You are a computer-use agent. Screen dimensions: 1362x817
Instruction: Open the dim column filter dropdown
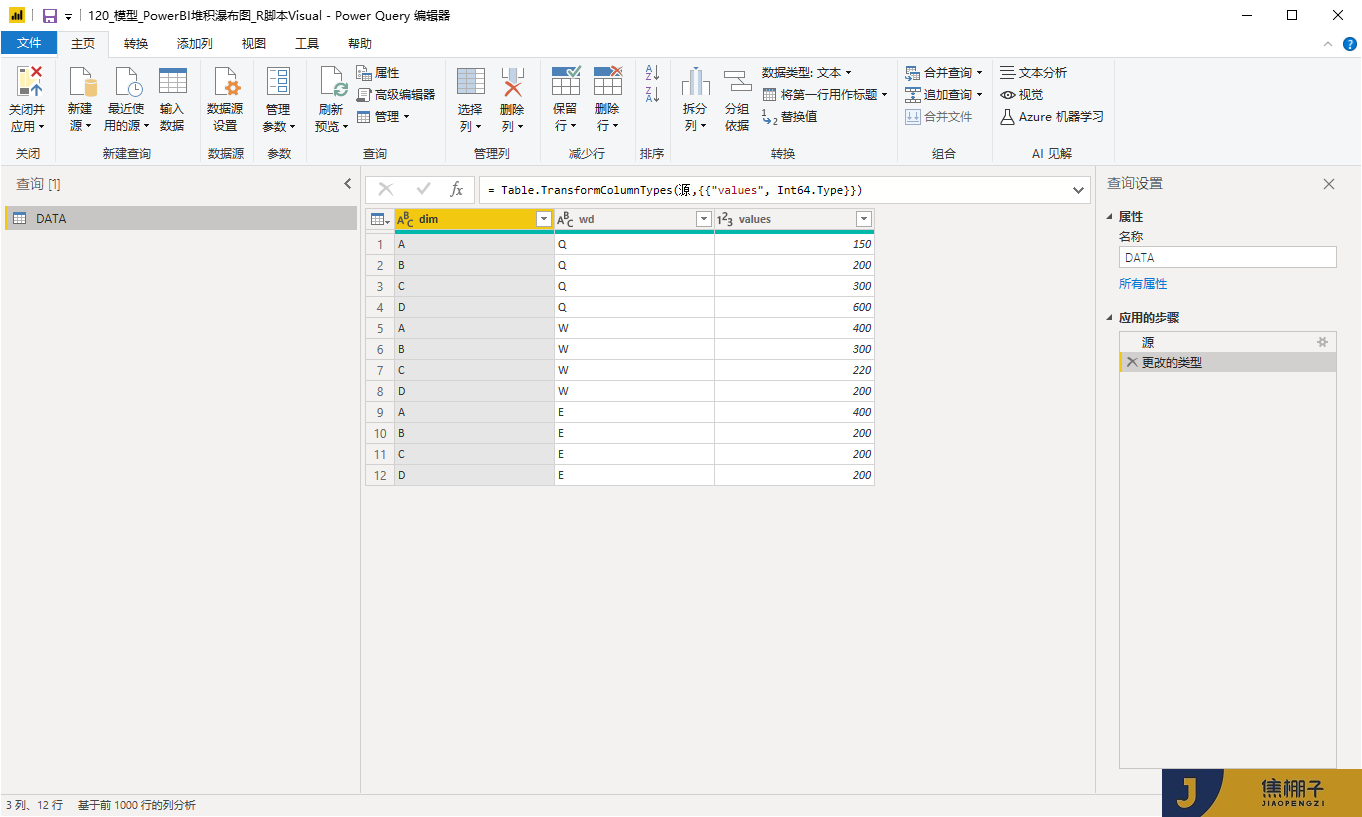(544, 219)
